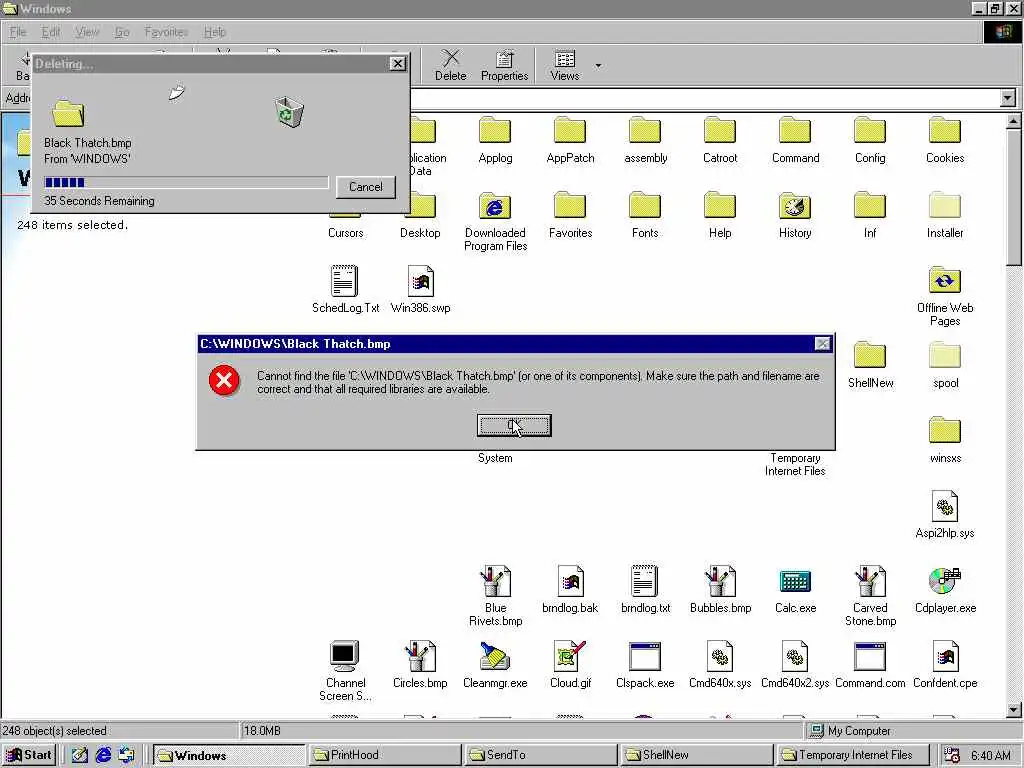Viewport: 1024px width, 768px height.
Task: Open the View menu
Action: click(x=87, y=32)
